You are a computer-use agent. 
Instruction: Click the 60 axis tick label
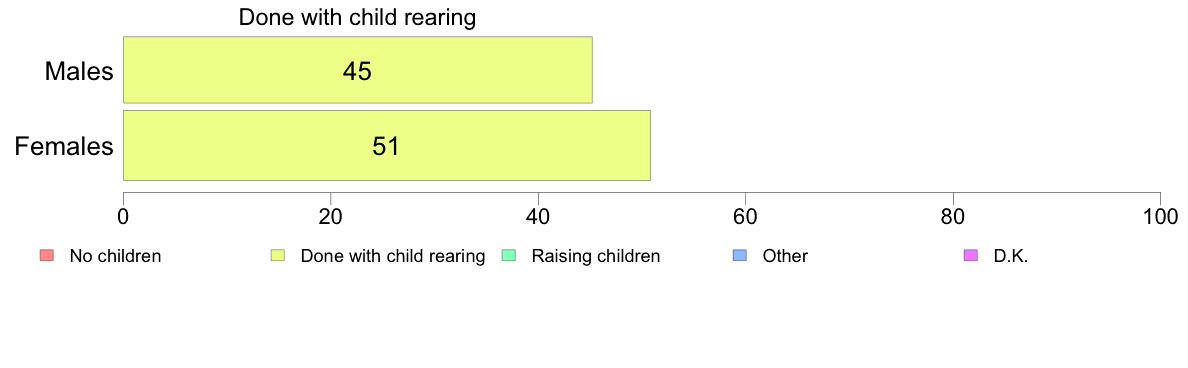(746, 217)
